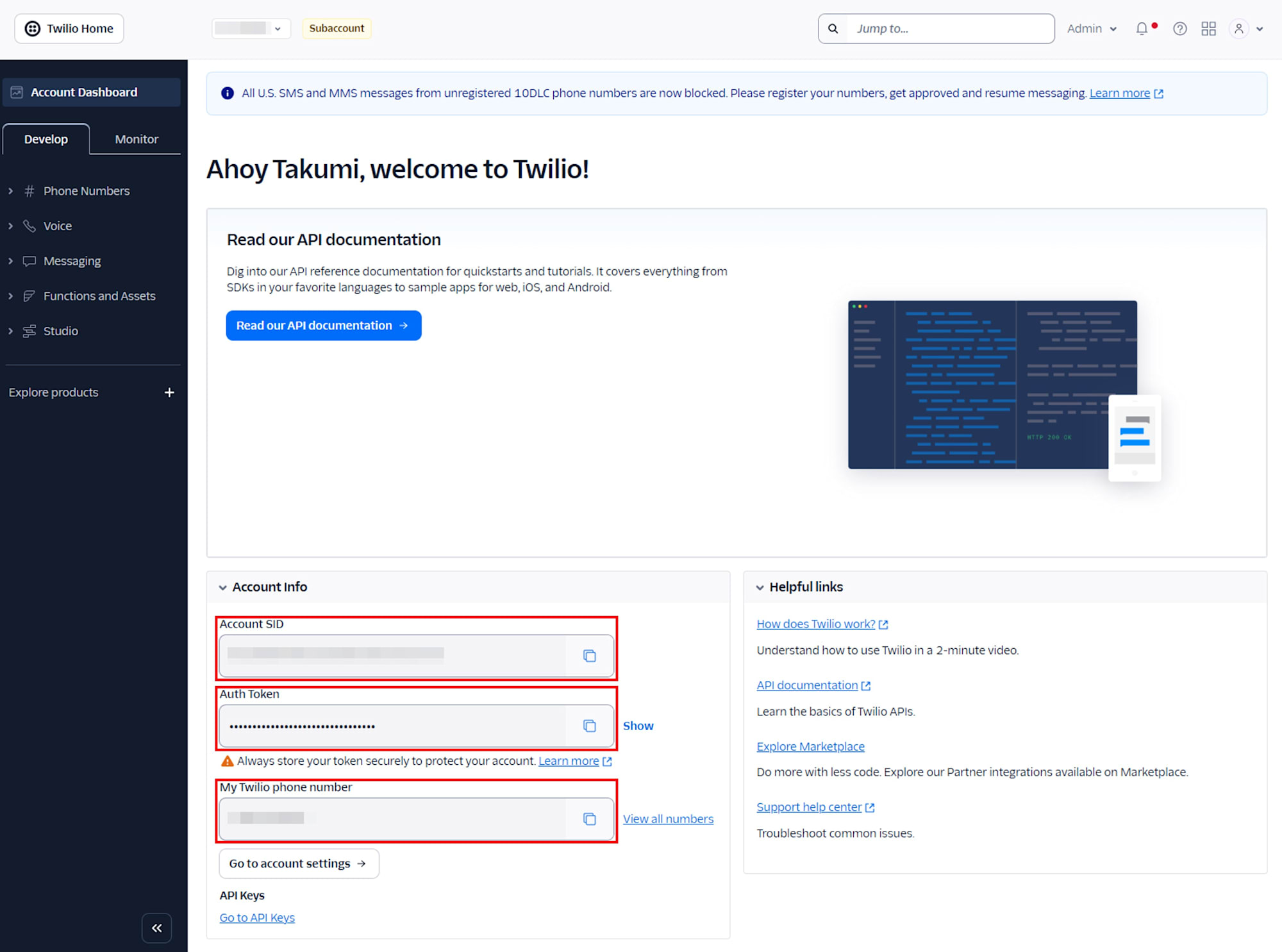
Task: Click the Messaging chat icon
Action: click(29, 261)
